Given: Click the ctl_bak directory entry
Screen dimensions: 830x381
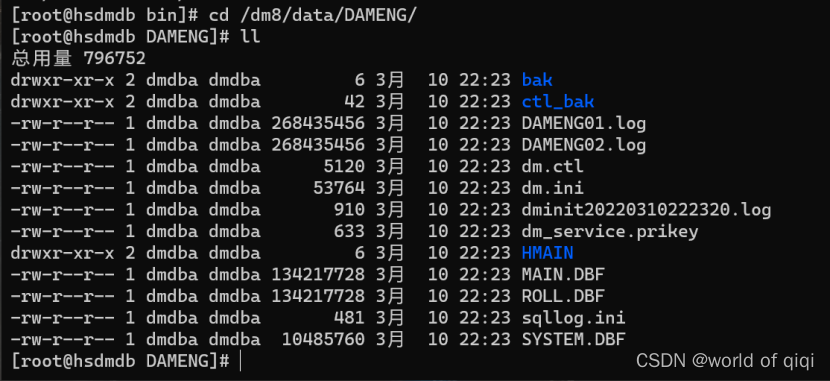Looking at the screenshot, I should click(x=557, y=102).
